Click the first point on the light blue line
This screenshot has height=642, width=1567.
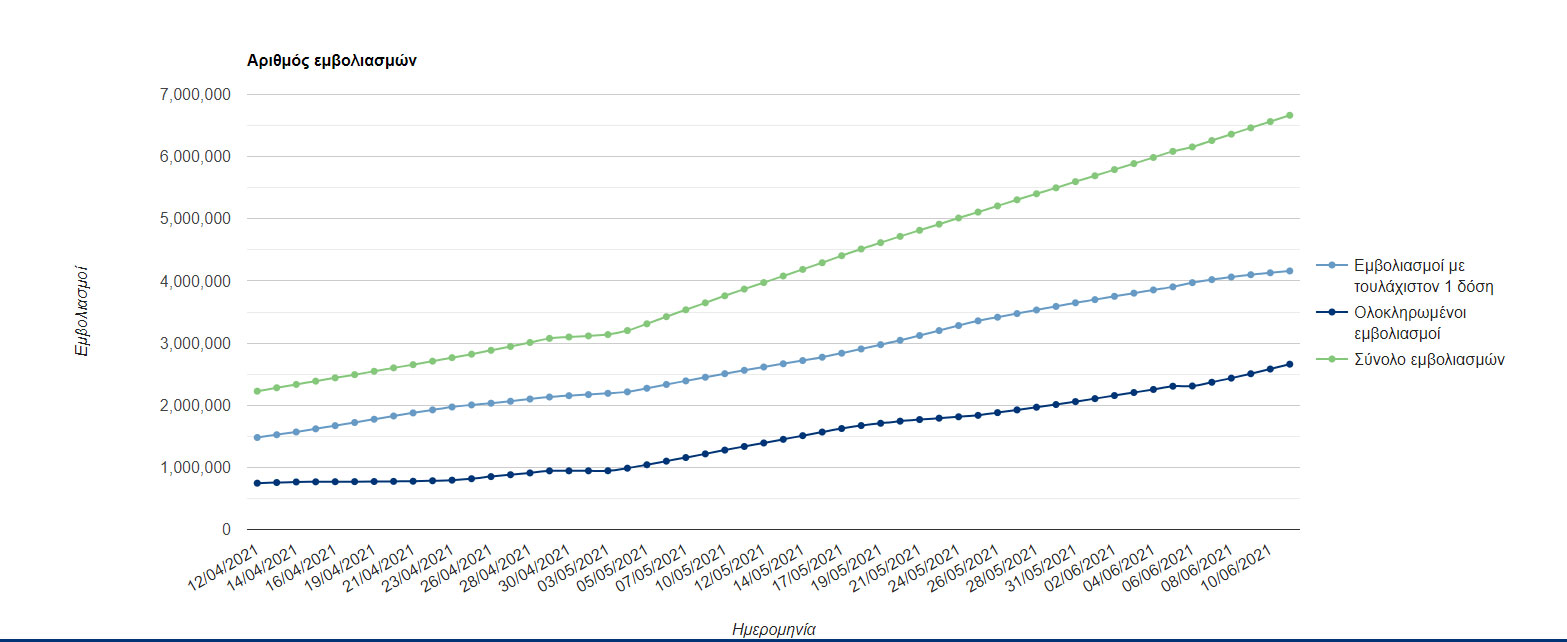257,437
